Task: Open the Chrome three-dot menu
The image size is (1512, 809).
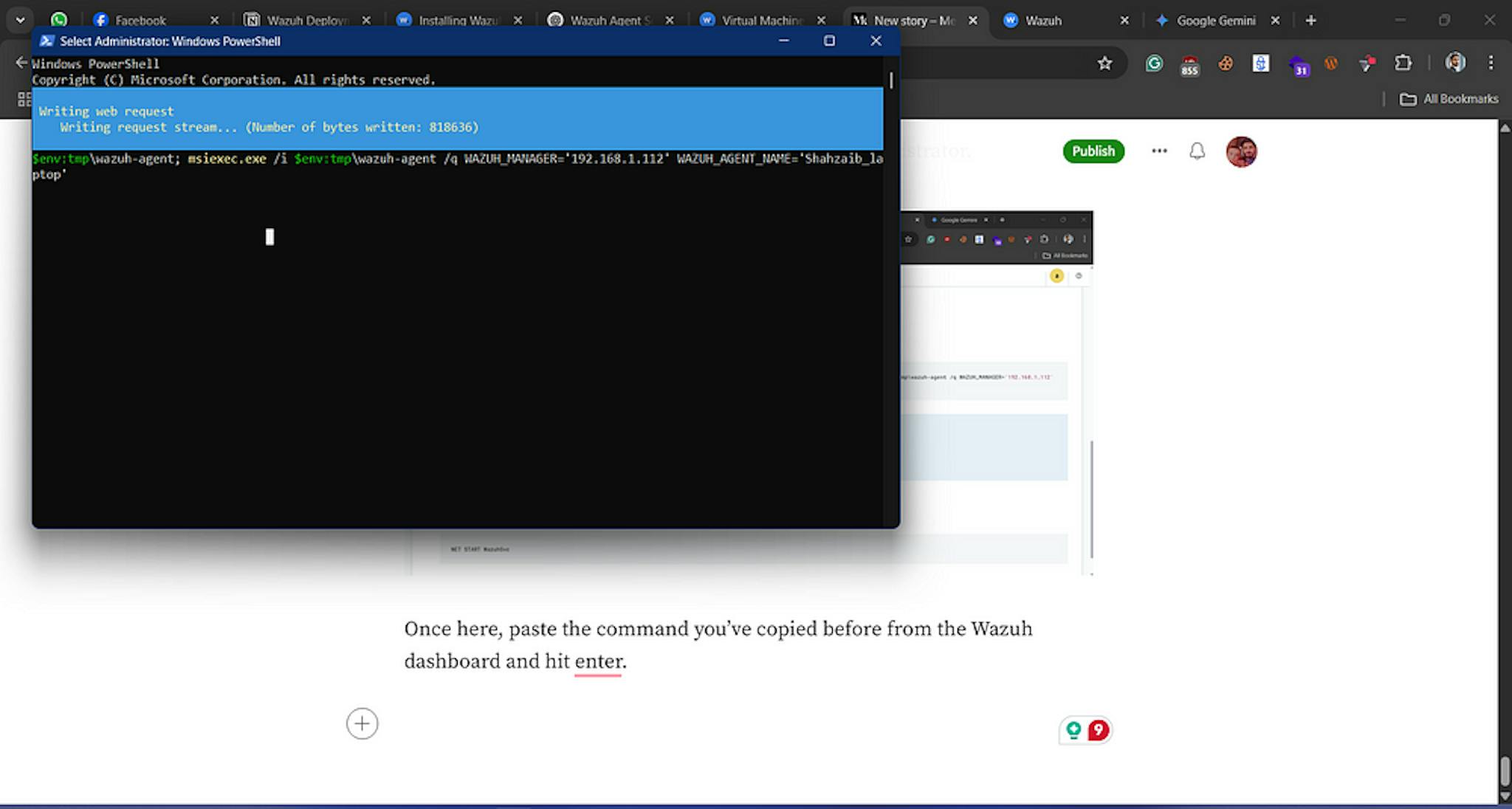Action: coord(1491,63)
